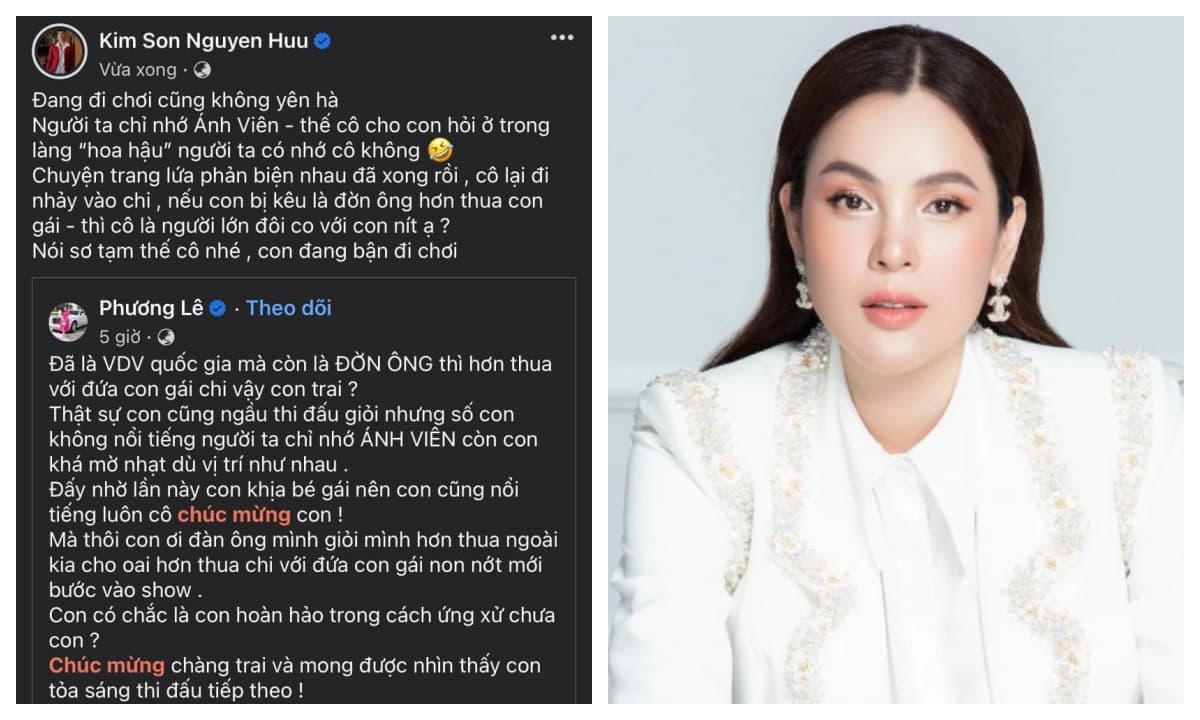The height and width of the screenshot is (720, 1200).
Task: Click the verified badge beside Phương Lê
Action: (x=217, y=309)
